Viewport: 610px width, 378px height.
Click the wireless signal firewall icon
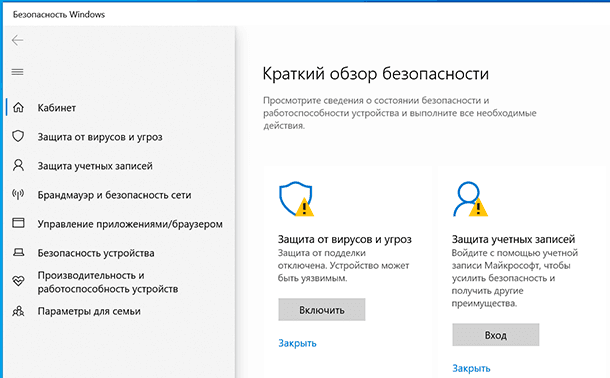pyautogui.click(x=18, y=194)
